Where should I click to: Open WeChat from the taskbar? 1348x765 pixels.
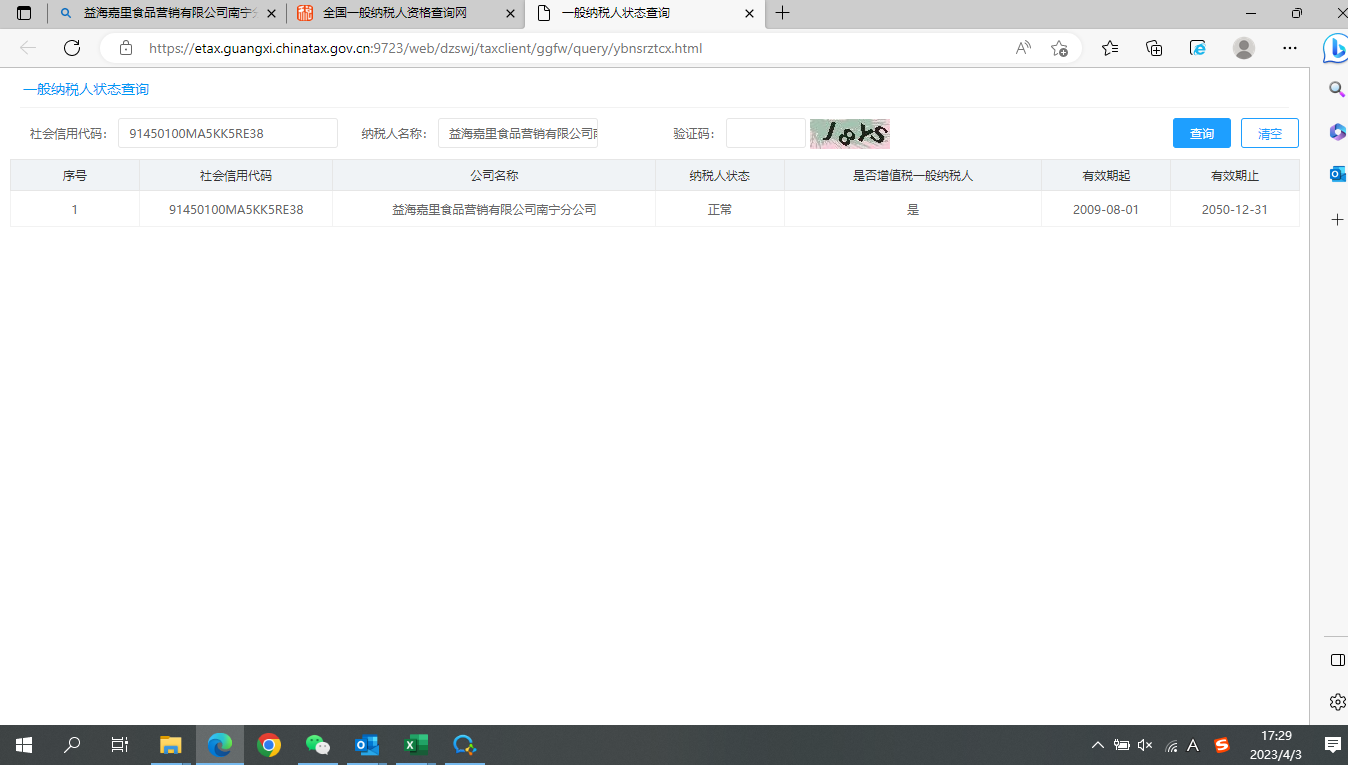click(318, 745)
